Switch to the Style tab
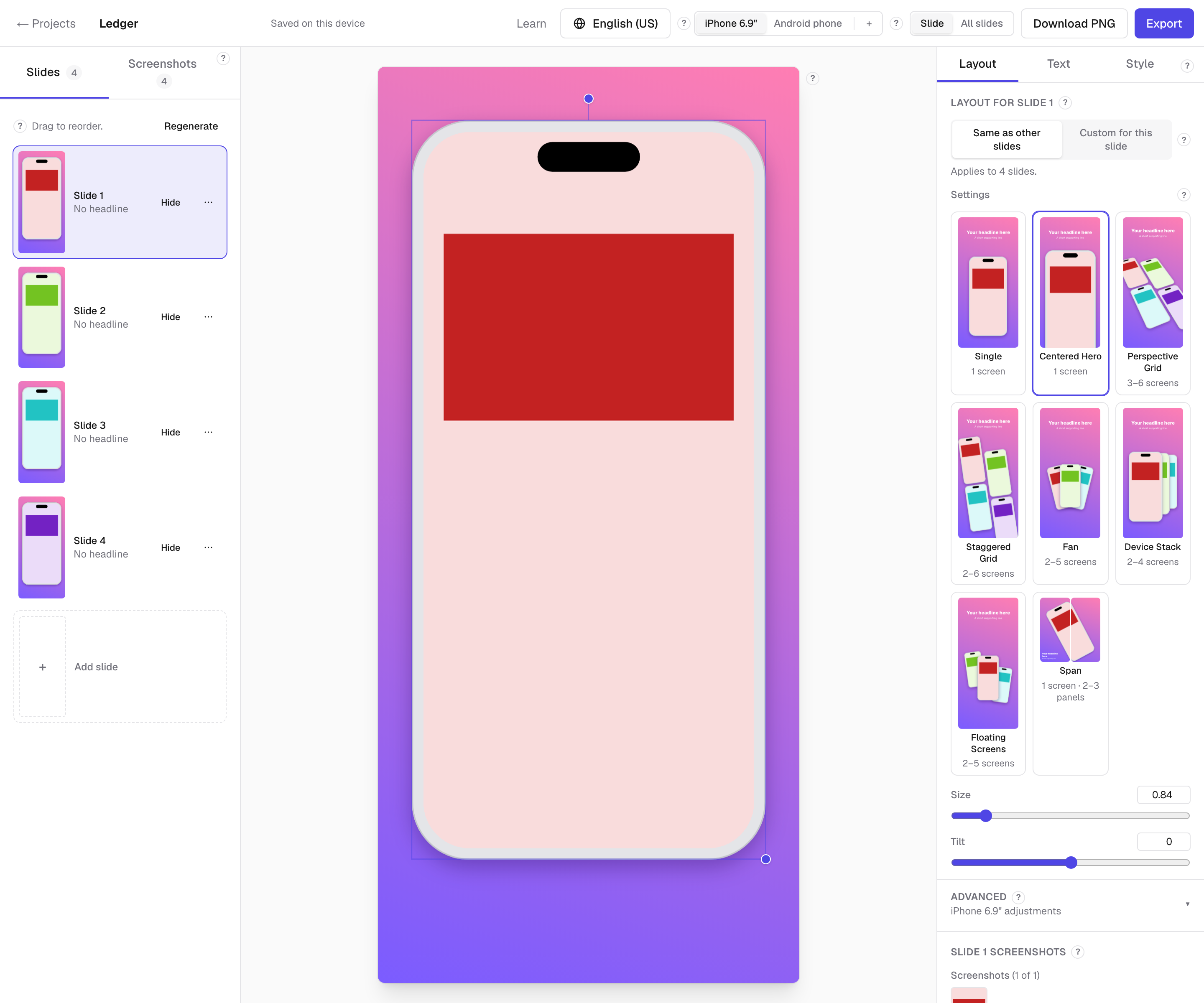Screen dimensions: 1204x1003 coord(1140,64)
